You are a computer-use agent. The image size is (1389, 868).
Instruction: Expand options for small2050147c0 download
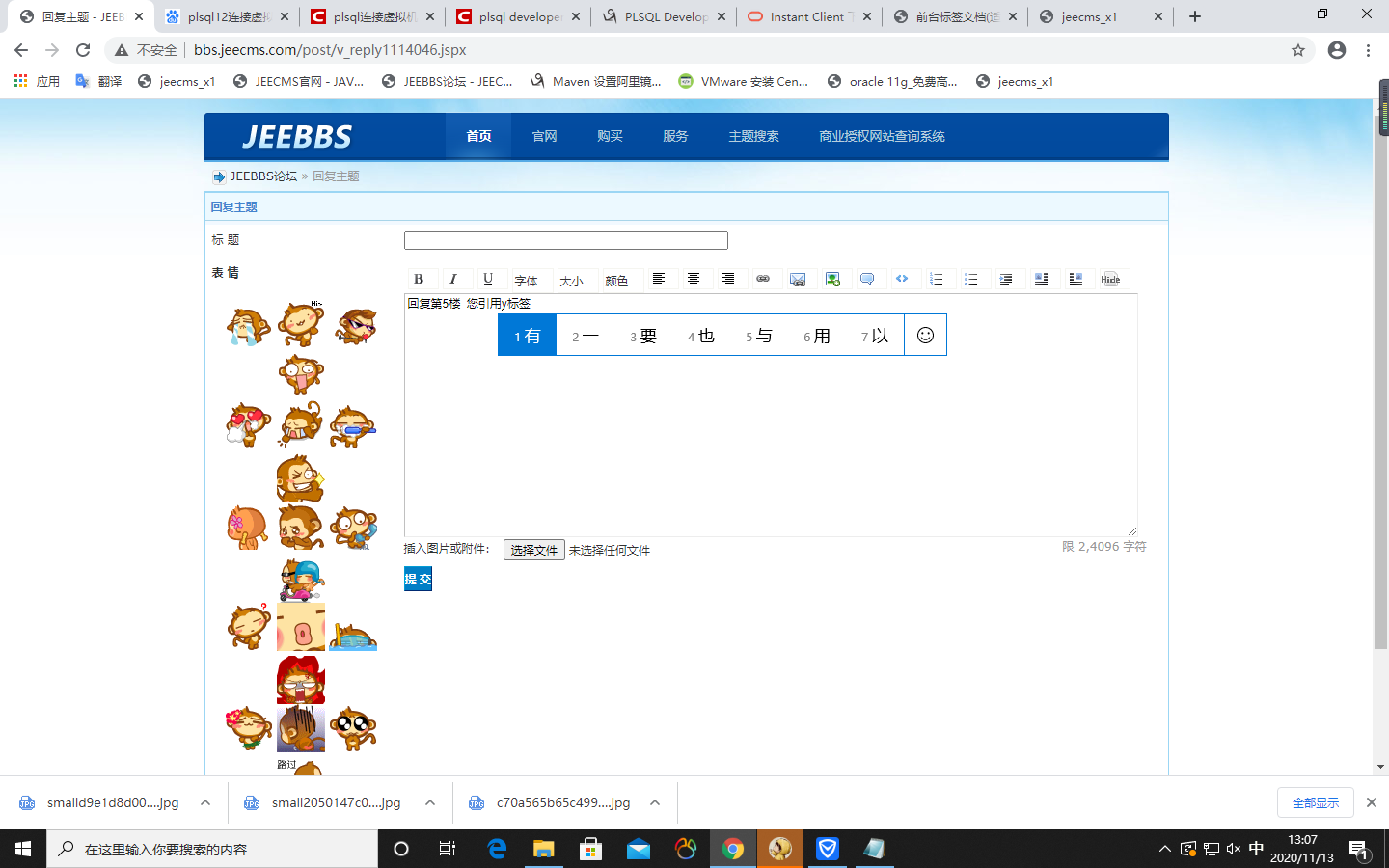[430, 802]
